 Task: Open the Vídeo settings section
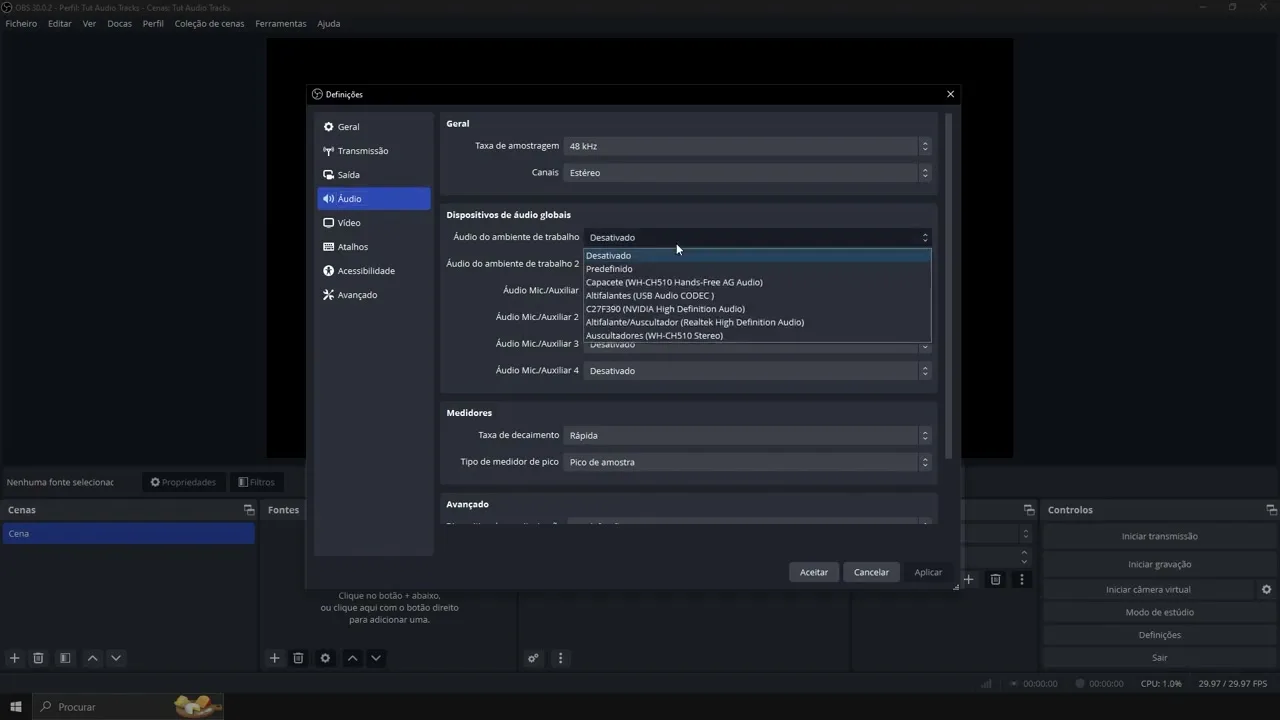point(373,223)
